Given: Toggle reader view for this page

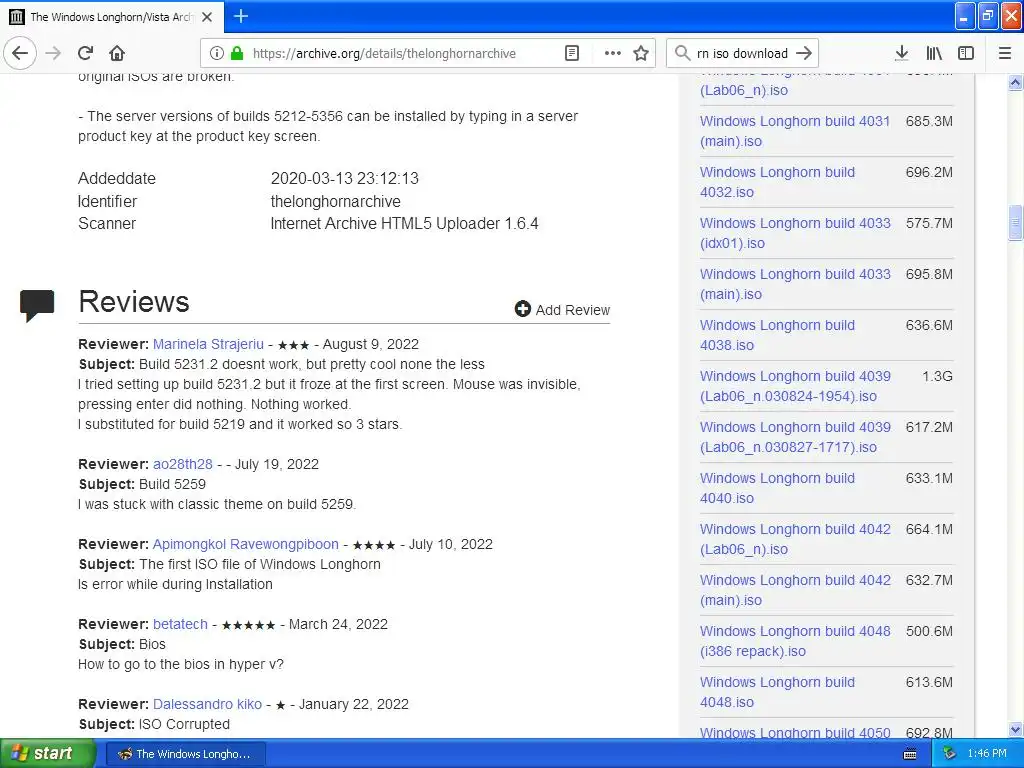Looking at the screenshot, I should tap(571, 54).
